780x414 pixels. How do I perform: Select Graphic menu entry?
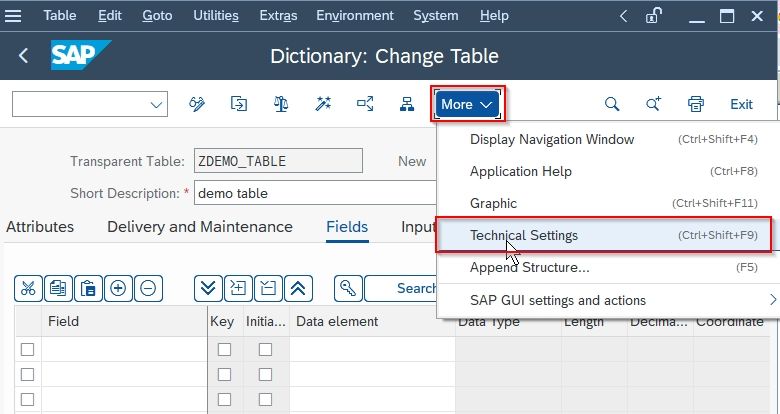click(x=608, y=203)
